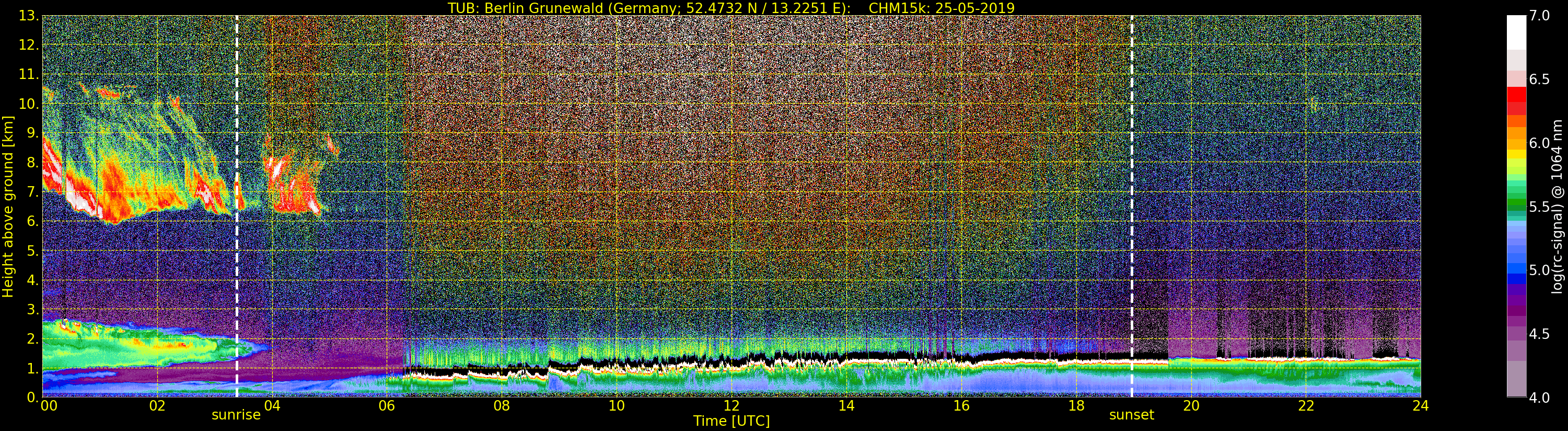Click the x-axis tick label '10'
1568x431 pixels.
[617, 406]
